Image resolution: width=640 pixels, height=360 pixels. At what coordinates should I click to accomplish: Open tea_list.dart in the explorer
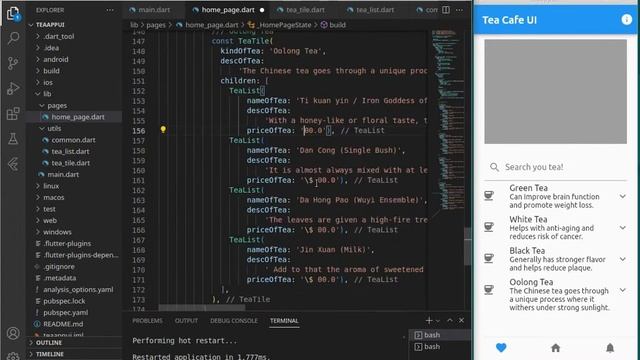(70, 151)
